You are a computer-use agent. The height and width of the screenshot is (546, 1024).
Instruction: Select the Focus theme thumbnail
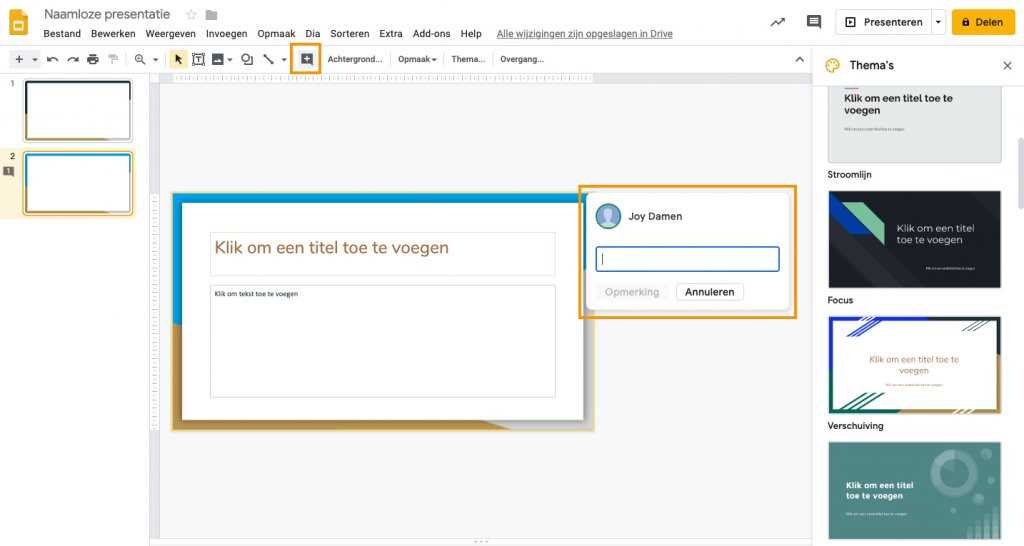(x=914, y=239)
